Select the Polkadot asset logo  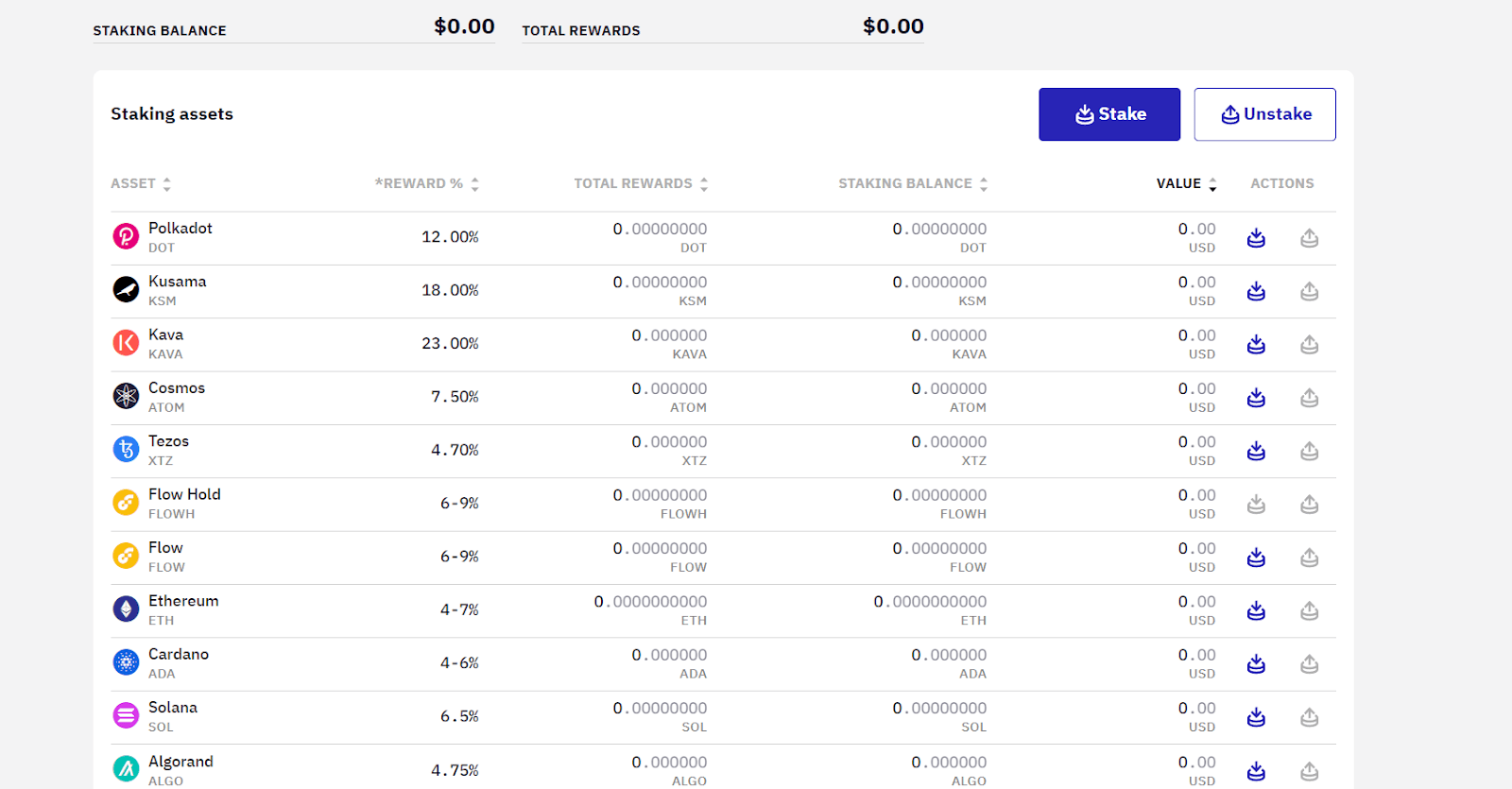(x=126, y=236)
